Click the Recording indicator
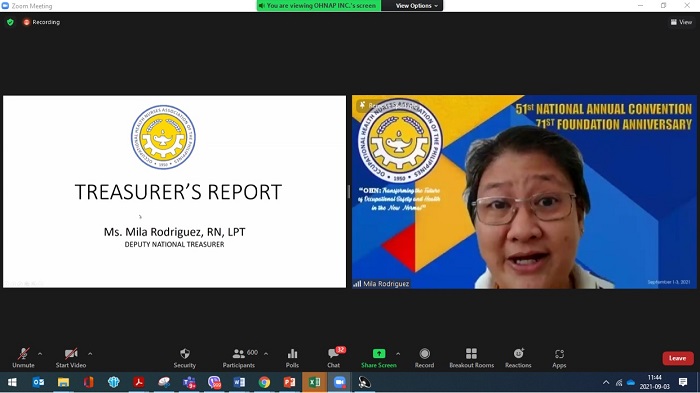This screenshot has height=393, width=700. coord(42,22)
